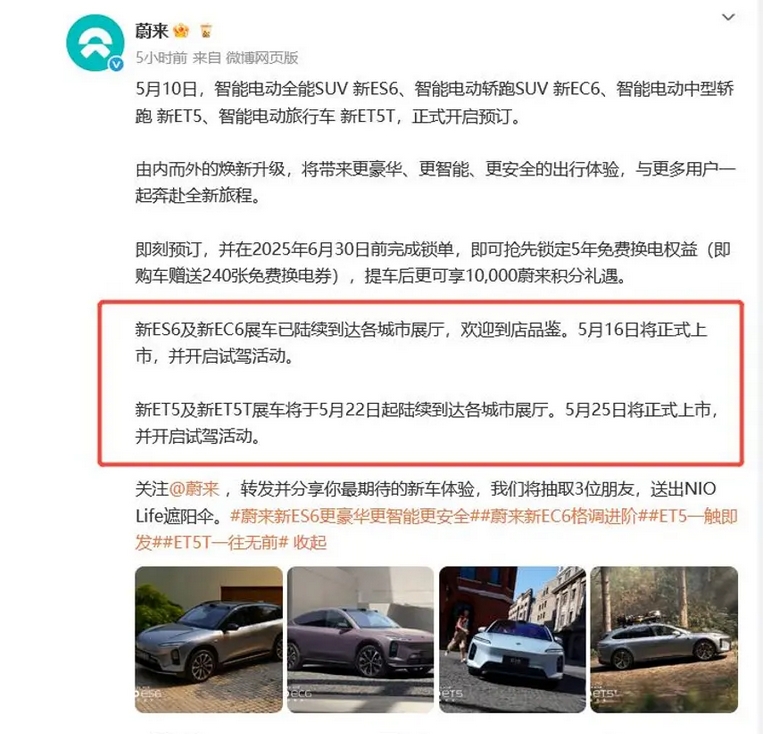The width and height of the screenshot is (764, 734).
Task: Open the 蔚来 account name link
Action: [x=152, y=31]
